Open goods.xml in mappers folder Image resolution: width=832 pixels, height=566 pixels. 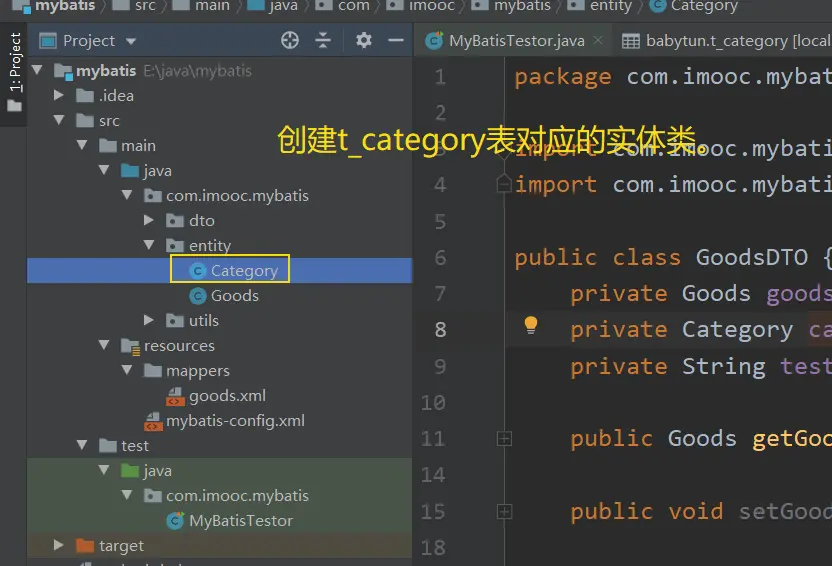(227, 396)
